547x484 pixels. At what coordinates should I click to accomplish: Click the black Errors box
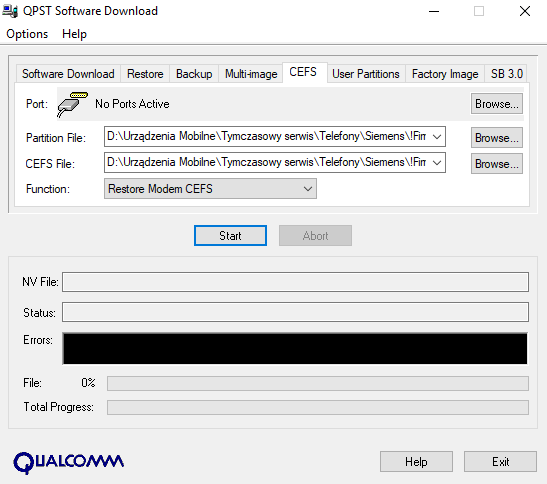pyautogui.click(x=295, y=349)
